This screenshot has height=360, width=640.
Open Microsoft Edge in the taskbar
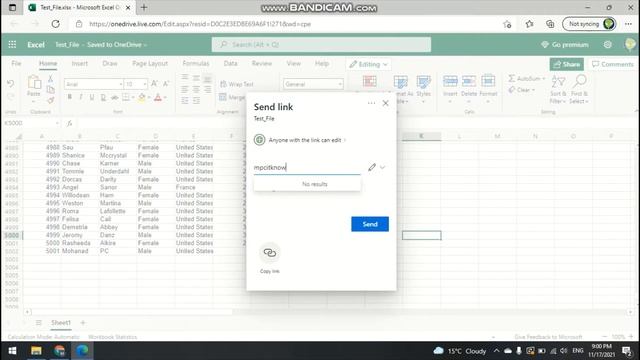click(82, 351)
